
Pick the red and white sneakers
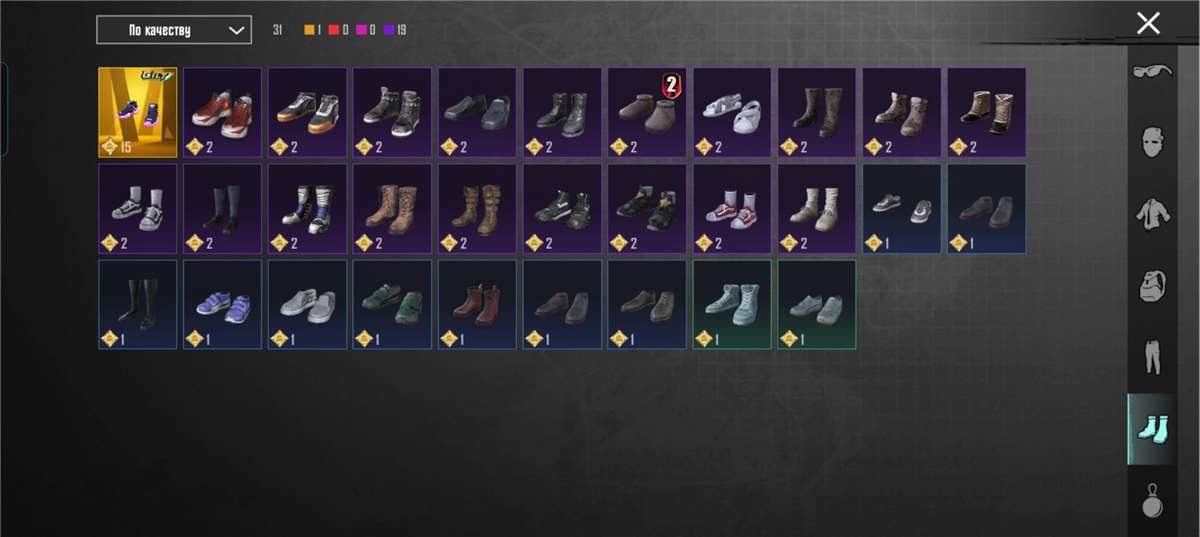pos(222,112)
